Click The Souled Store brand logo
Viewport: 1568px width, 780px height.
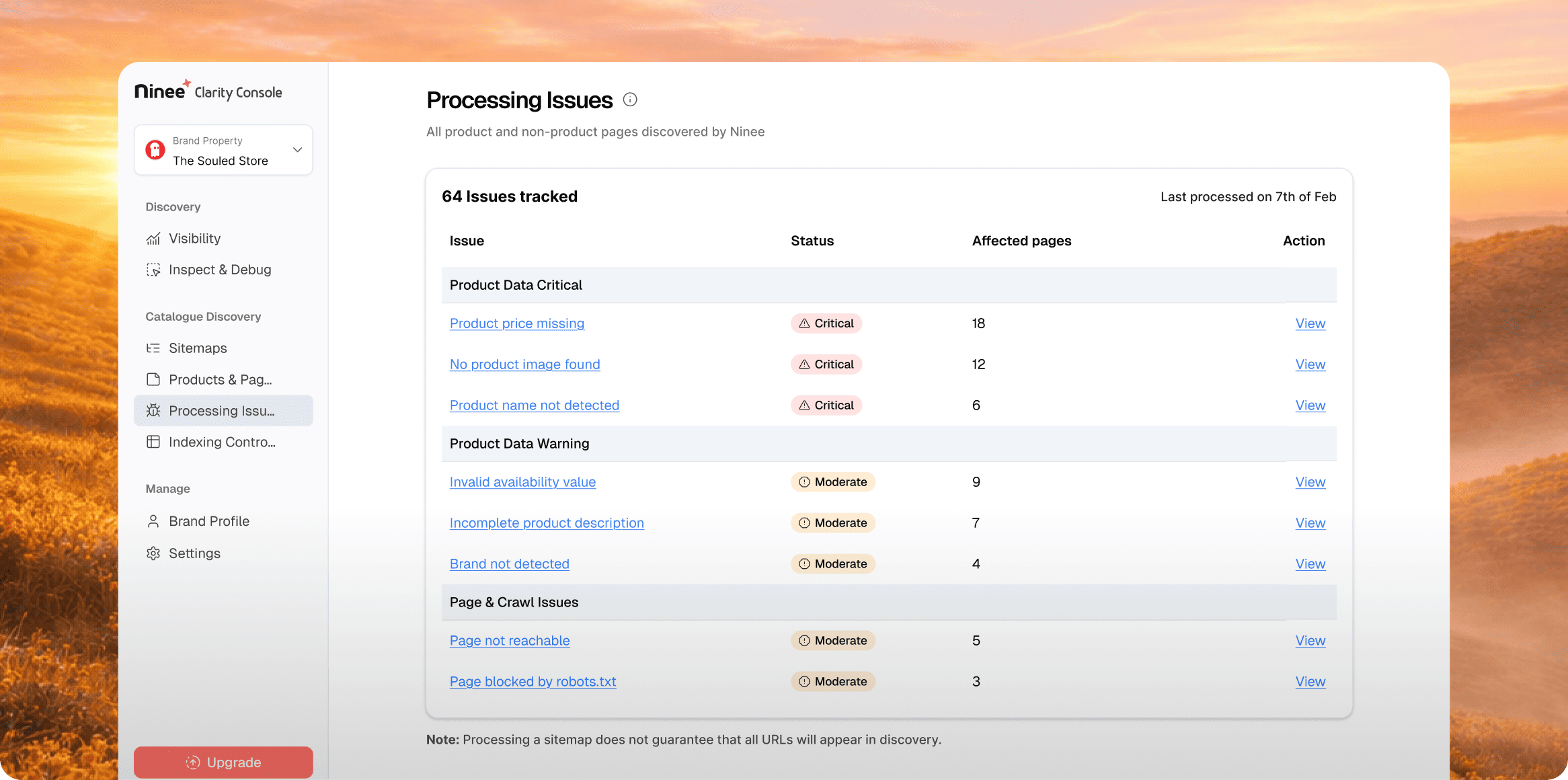coord(155,150)
